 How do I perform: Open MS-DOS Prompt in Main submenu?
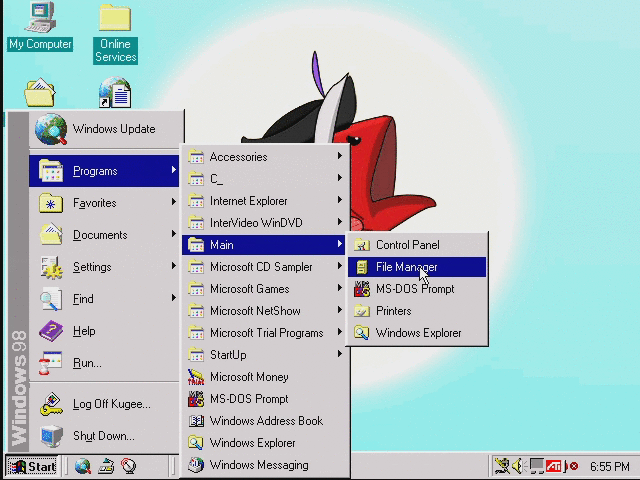pos(417,289)
